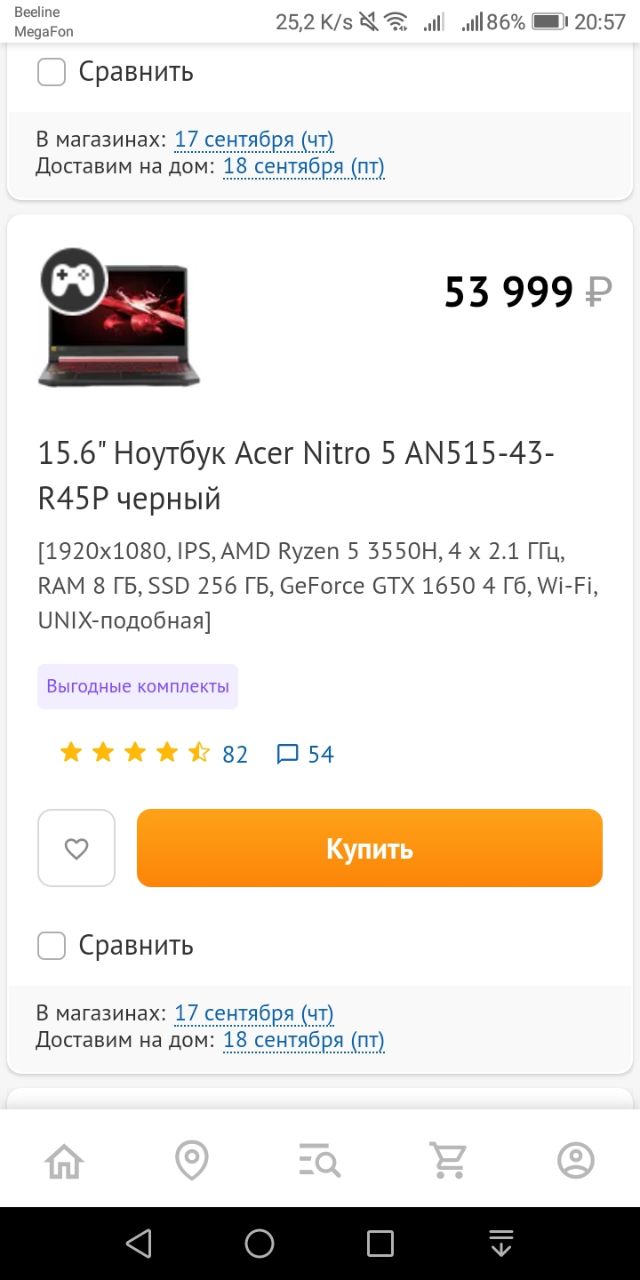Open the catalog search icon
This screenshot has height=1280, width=640.
[320, 1161]
